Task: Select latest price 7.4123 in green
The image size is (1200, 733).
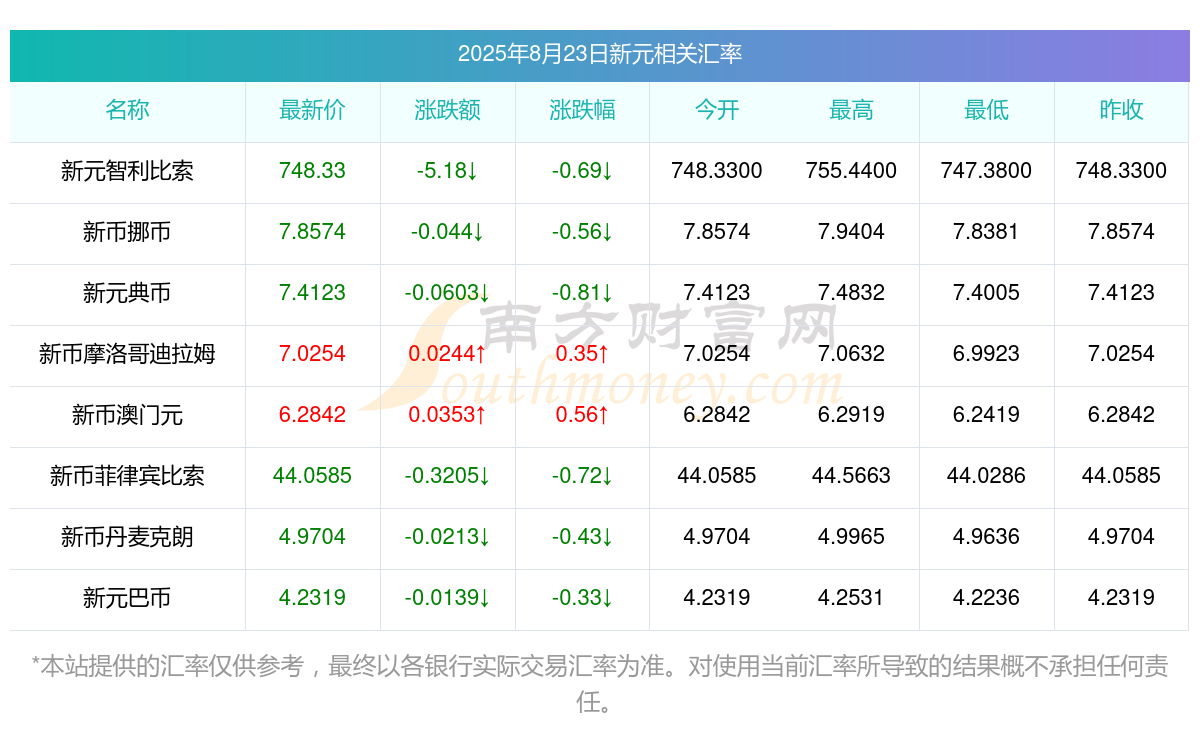Action: pyautogui.click(x=312, y=293)
